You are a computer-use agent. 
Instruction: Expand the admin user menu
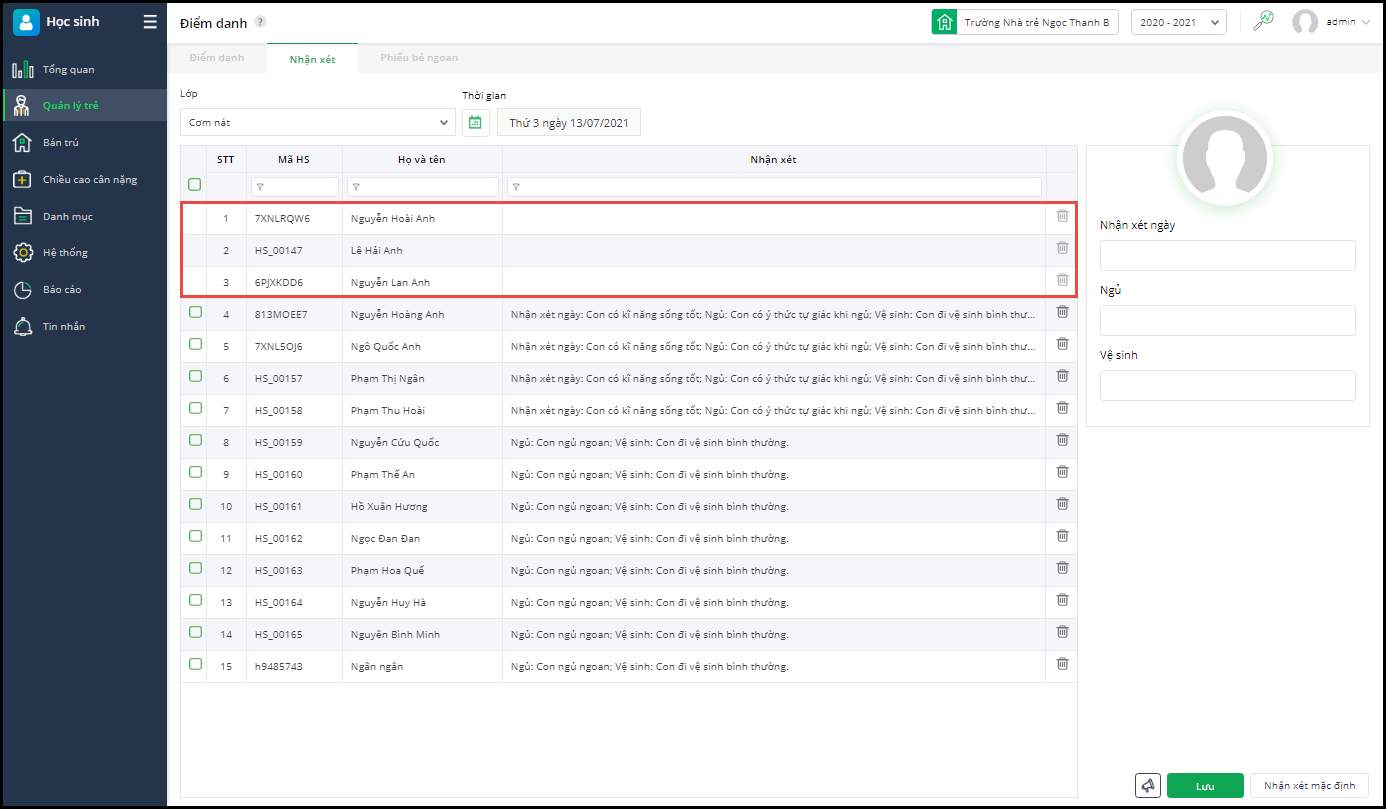click(x=1331, y=22)
